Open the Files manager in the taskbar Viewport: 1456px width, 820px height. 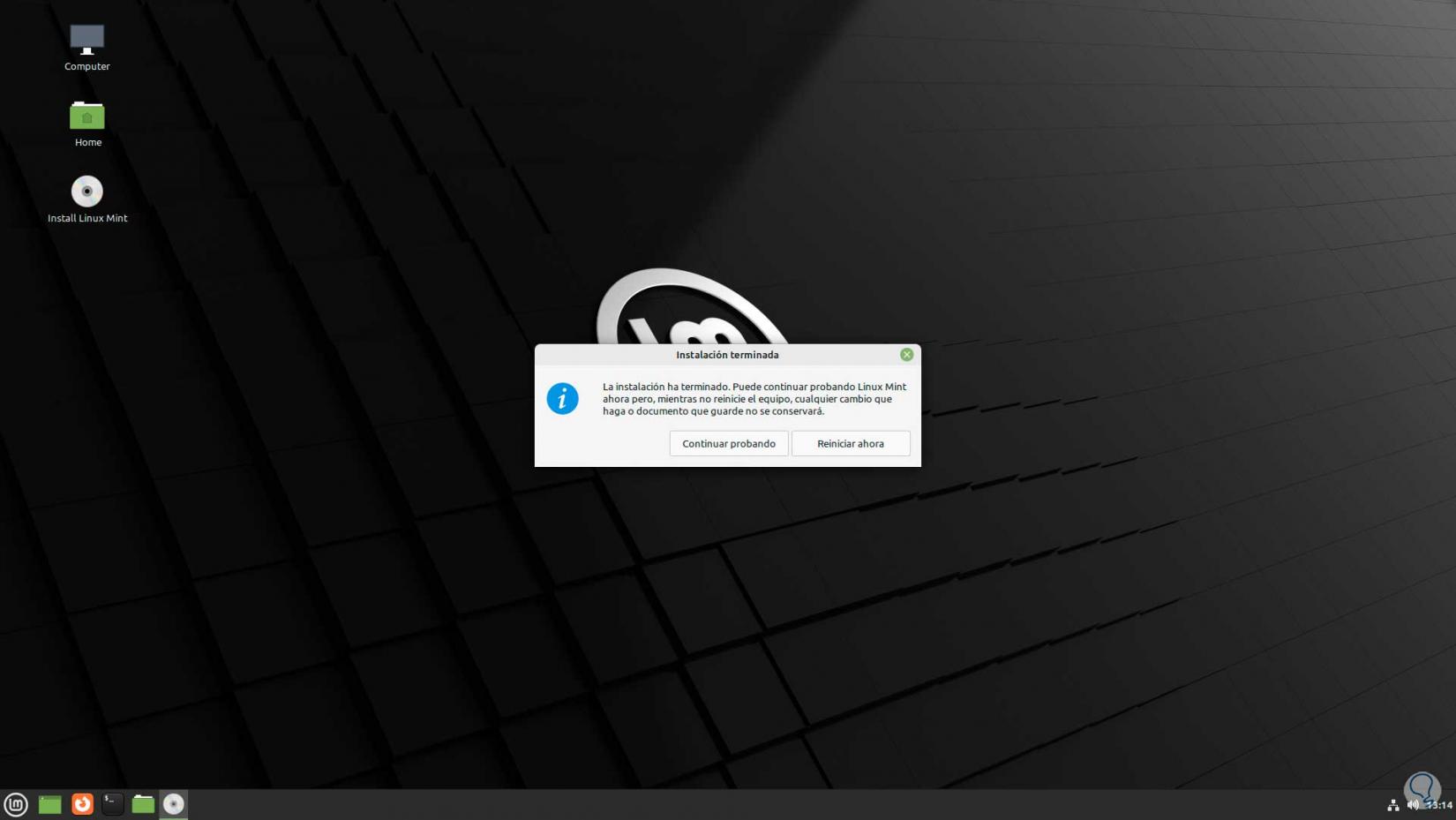point(143,804)
